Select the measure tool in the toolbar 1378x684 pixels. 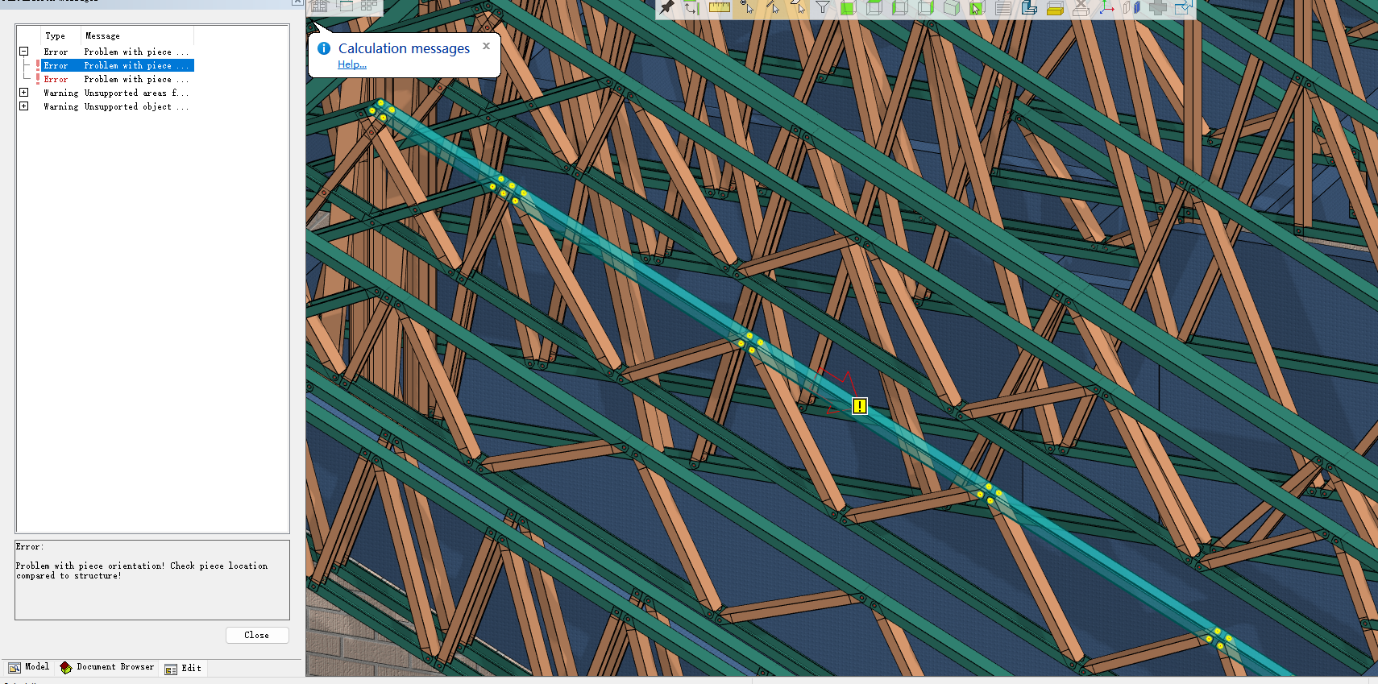coord(718,8)
